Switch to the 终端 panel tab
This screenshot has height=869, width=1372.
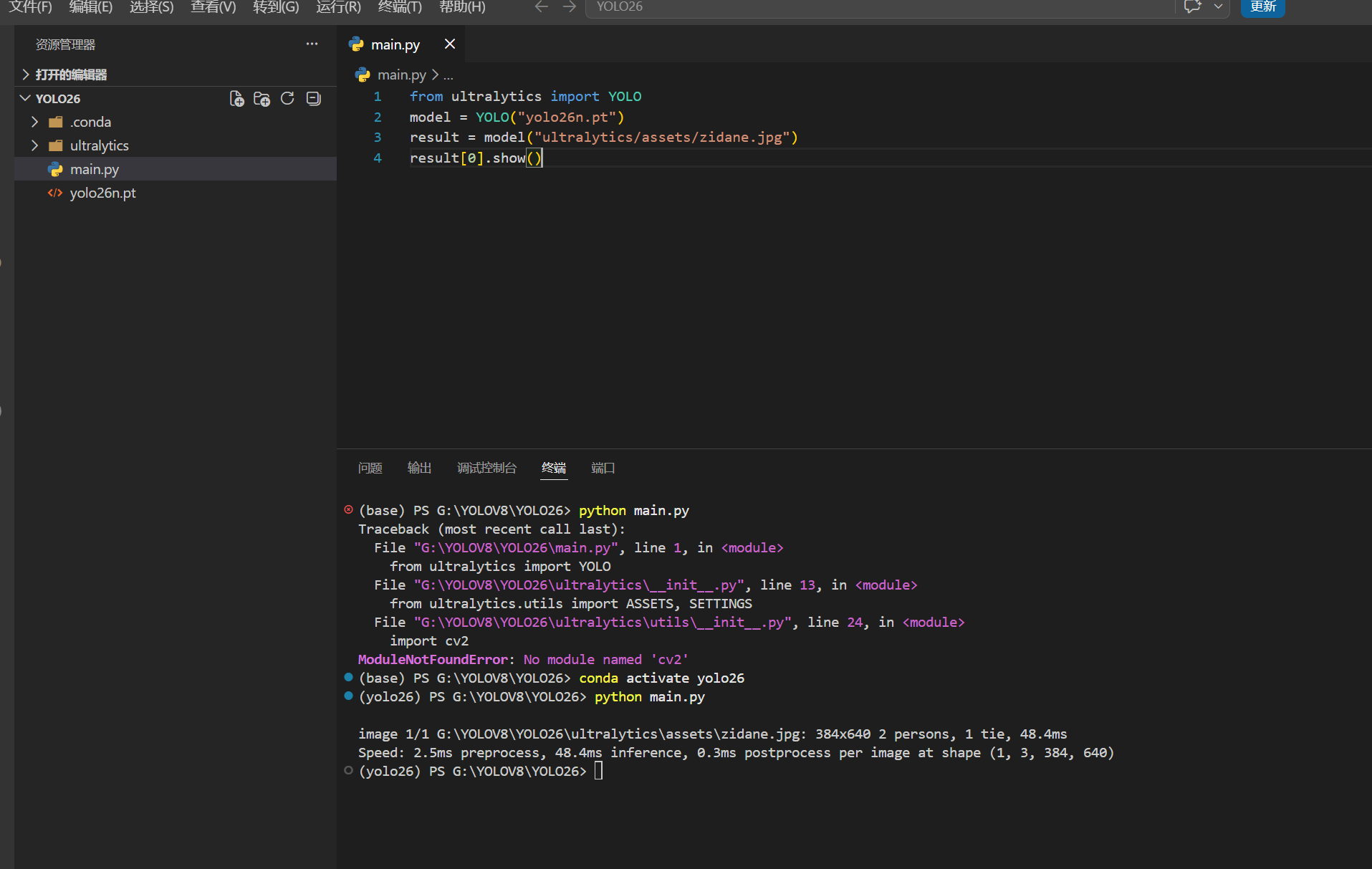pyautogui.click(x=554, y=468)
